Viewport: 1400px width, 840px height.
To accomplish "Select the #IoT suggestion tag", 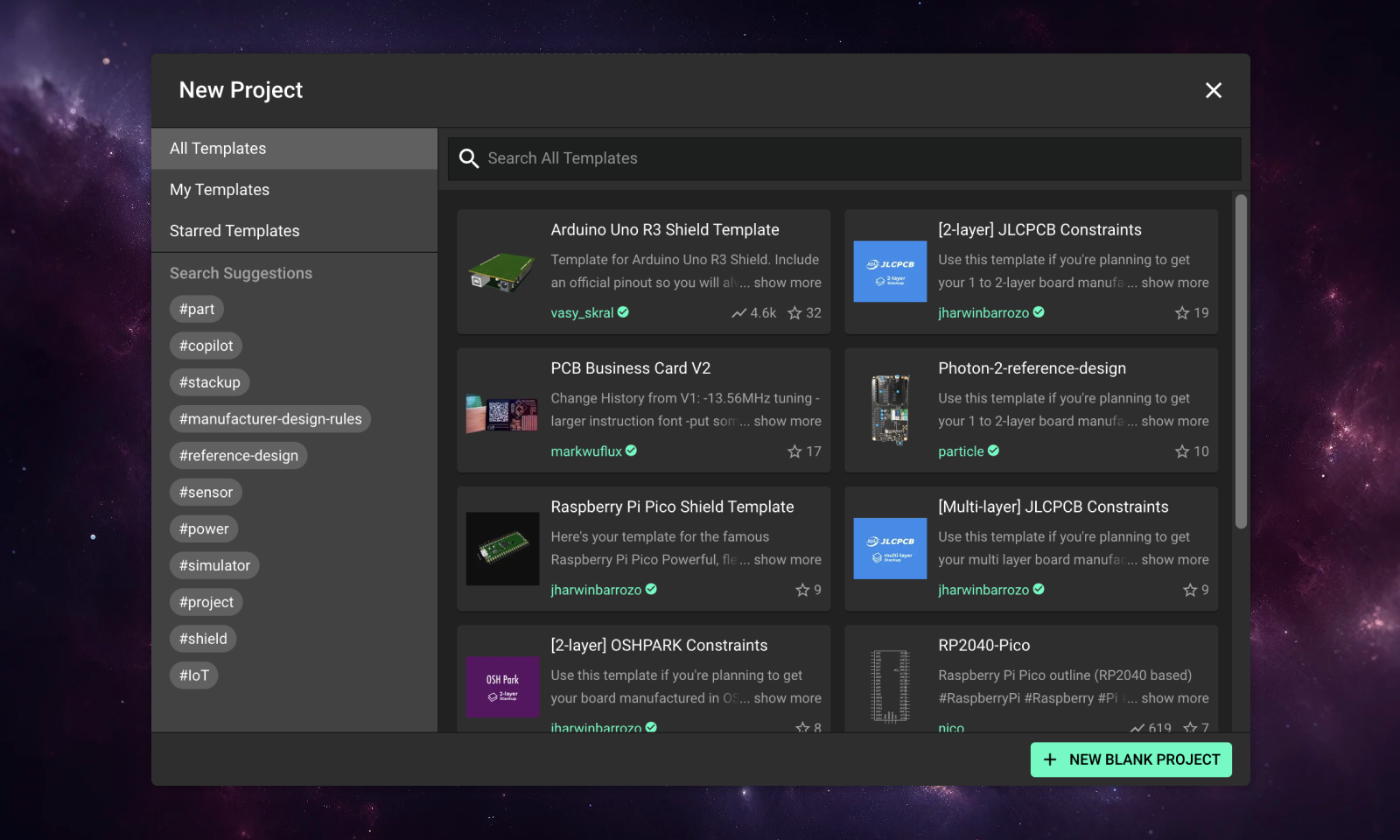I will [x=194, y=676].
